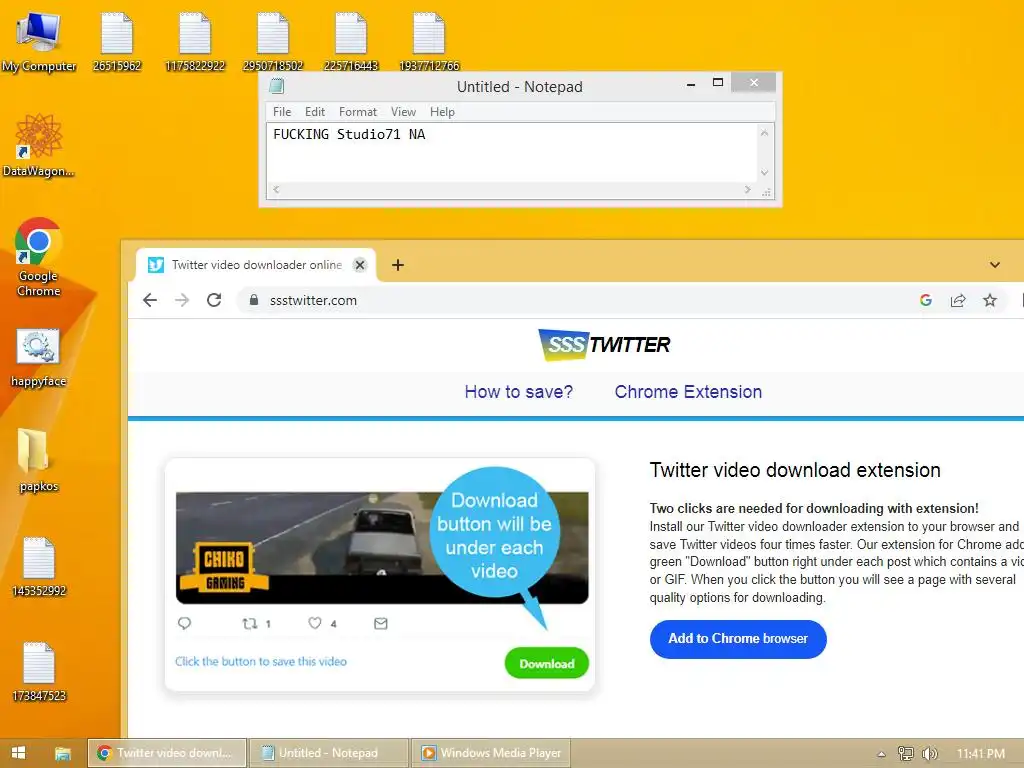
Task: Close the Notepad window
Action: tap(754, 82)
